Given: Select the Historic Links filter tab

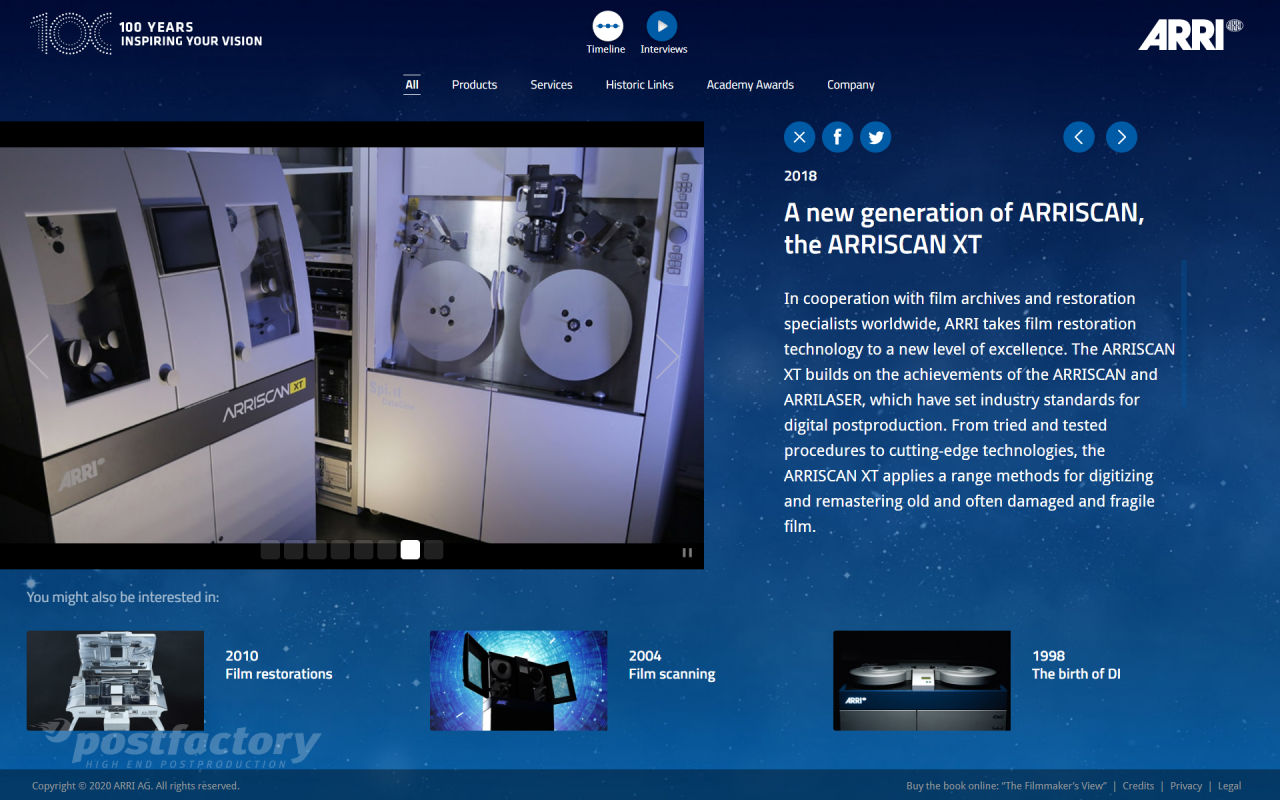Looking at the screenshot, I should click(x=640, y=85).
